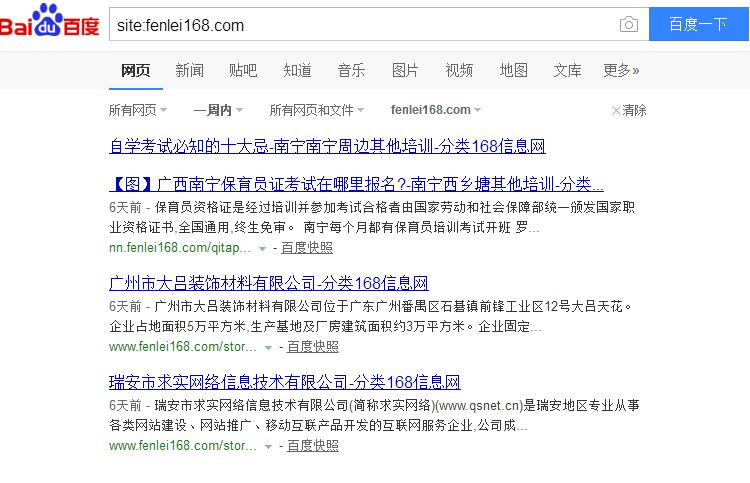Image resolution: width=750 pixels, height=483 pixels.
Task: Expand arrow beside 广州市大吕装饰 result URL
Action: tap(268, 348)
